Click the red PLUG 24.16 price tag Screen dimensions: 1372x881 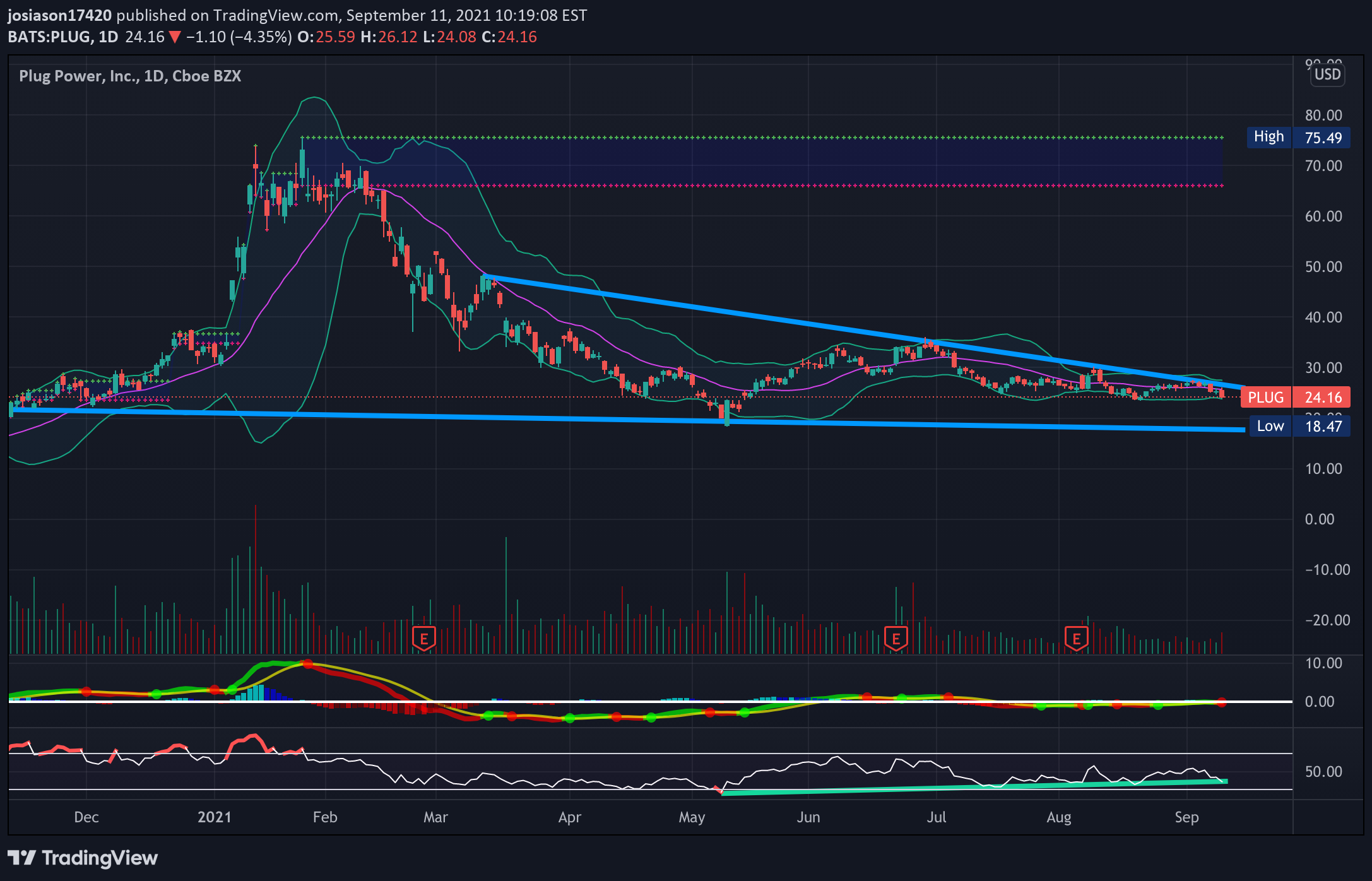(1296, 397)
